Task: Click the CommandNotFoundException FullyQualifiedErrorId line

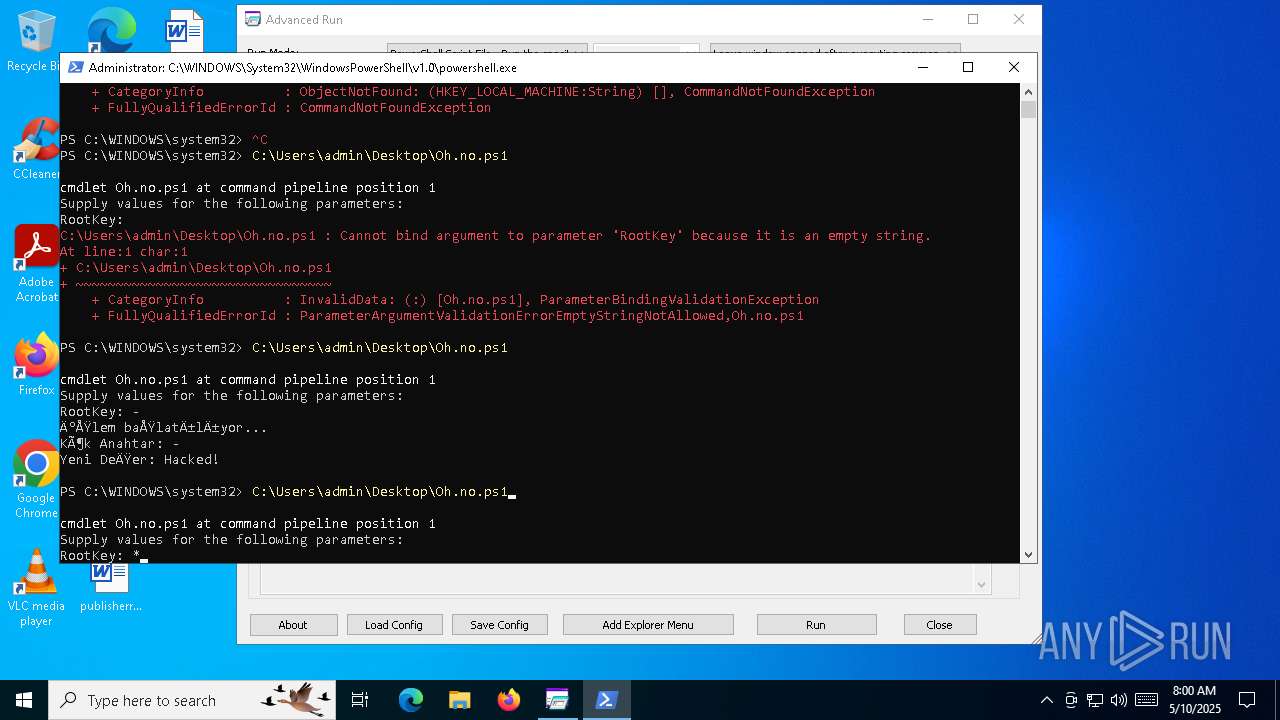Action: (291, 108)
